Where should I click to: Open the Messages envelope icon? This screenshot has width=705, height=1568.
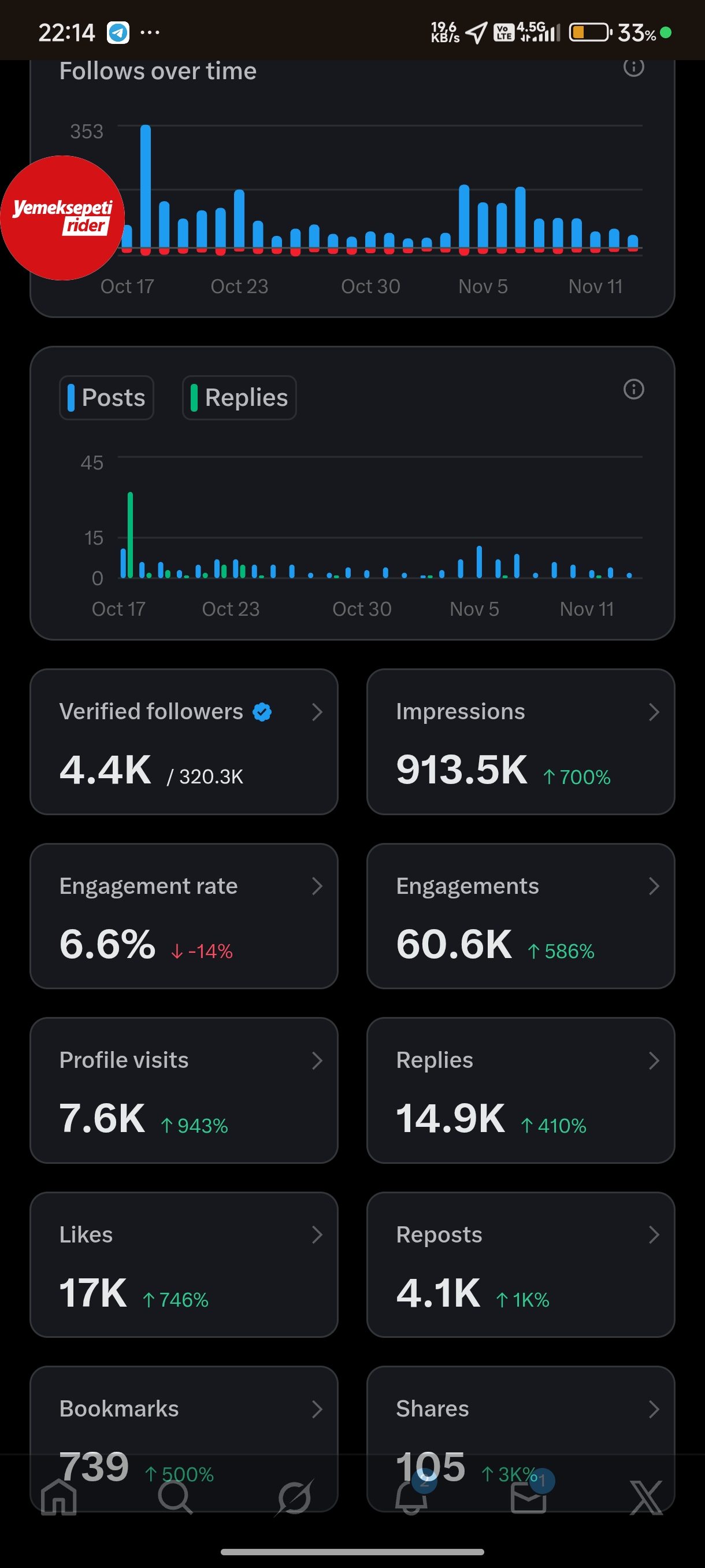529,1497
